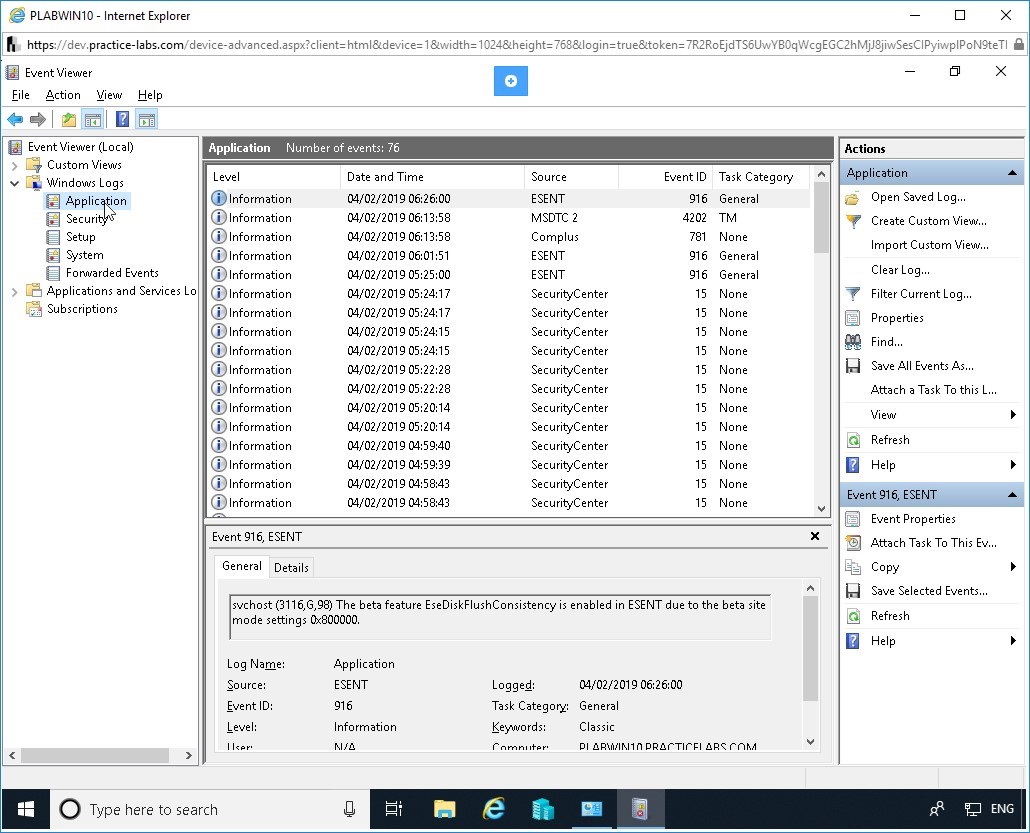The image size is (1030, 833).
Task: Close the Event 916 preview pane
Action: [x=815, y=536]
